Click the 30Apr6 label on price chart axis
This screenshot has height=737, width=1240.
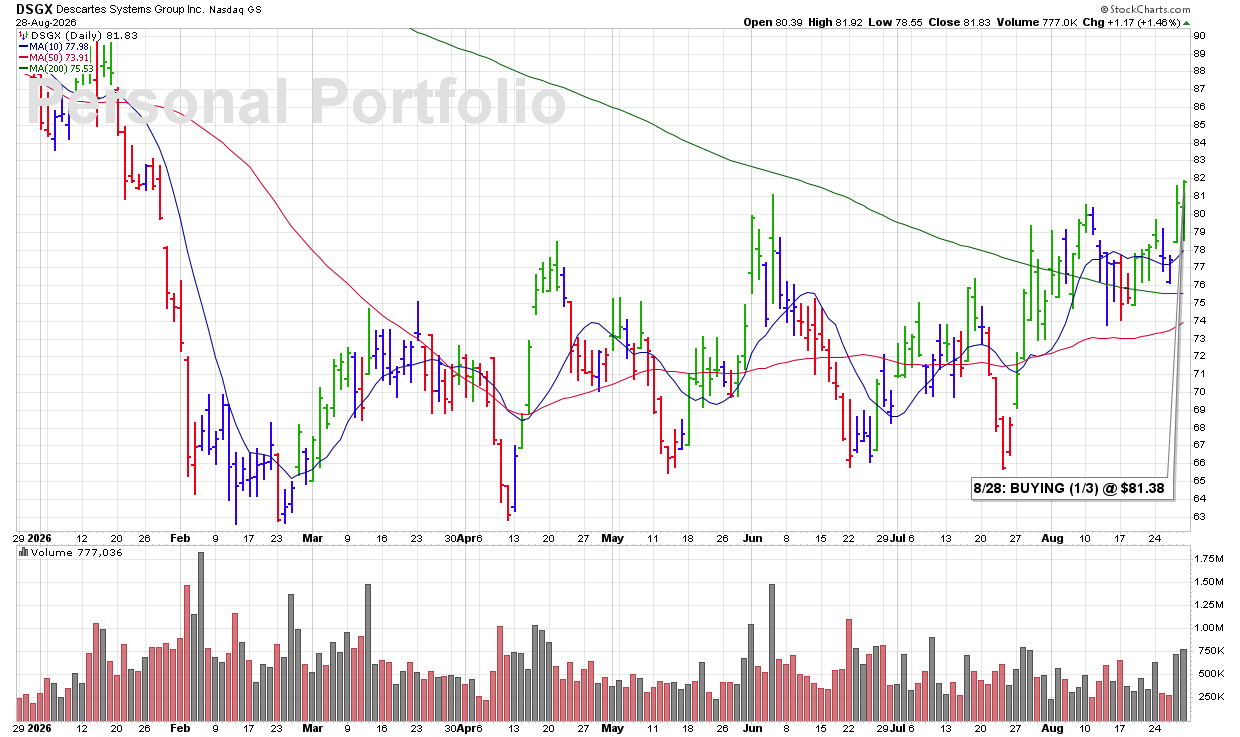(x=462, y=537)
